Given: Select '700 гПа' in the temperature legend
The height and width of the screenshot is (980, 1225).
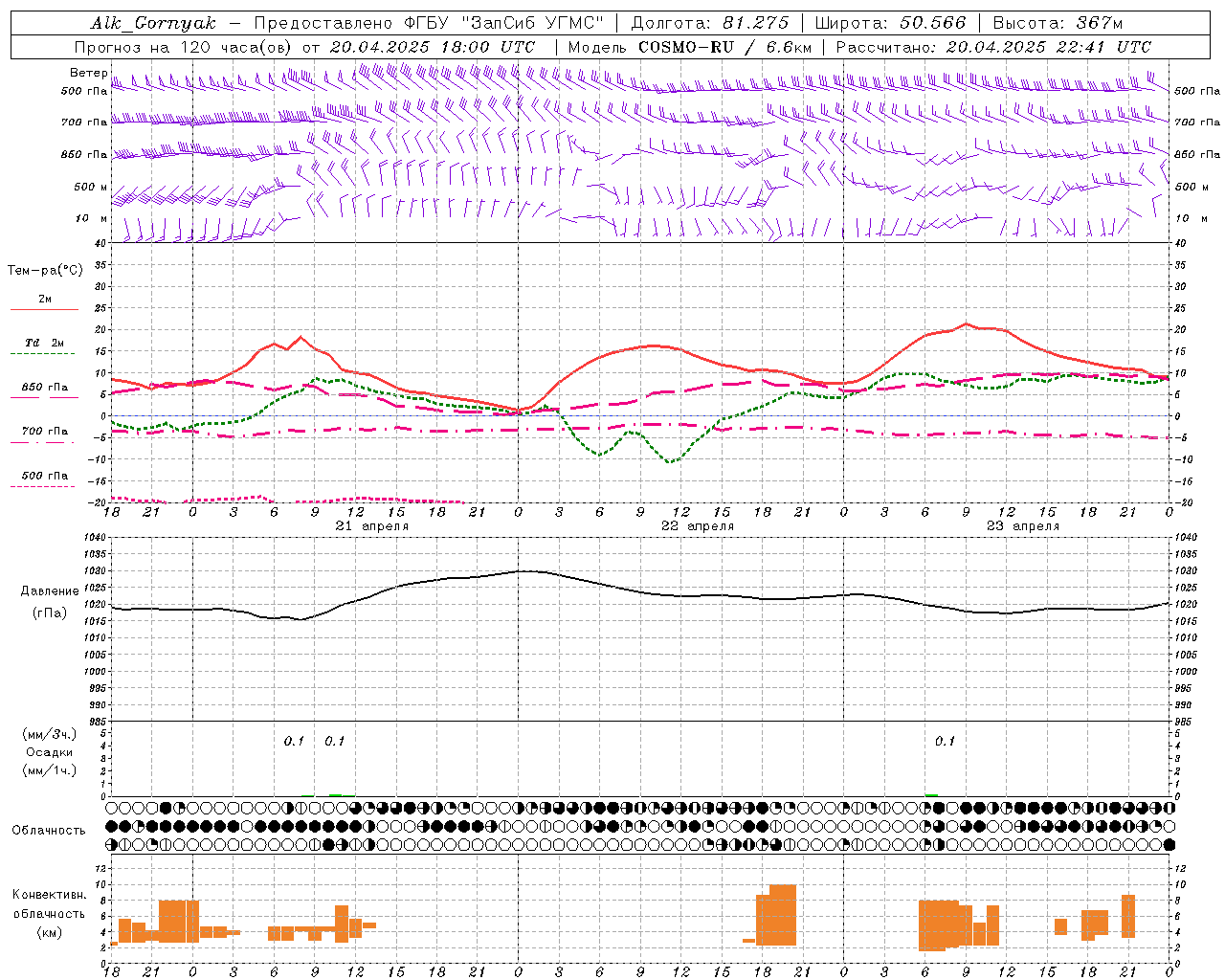Looking at the screenshot, I should (x=45, y=432).
